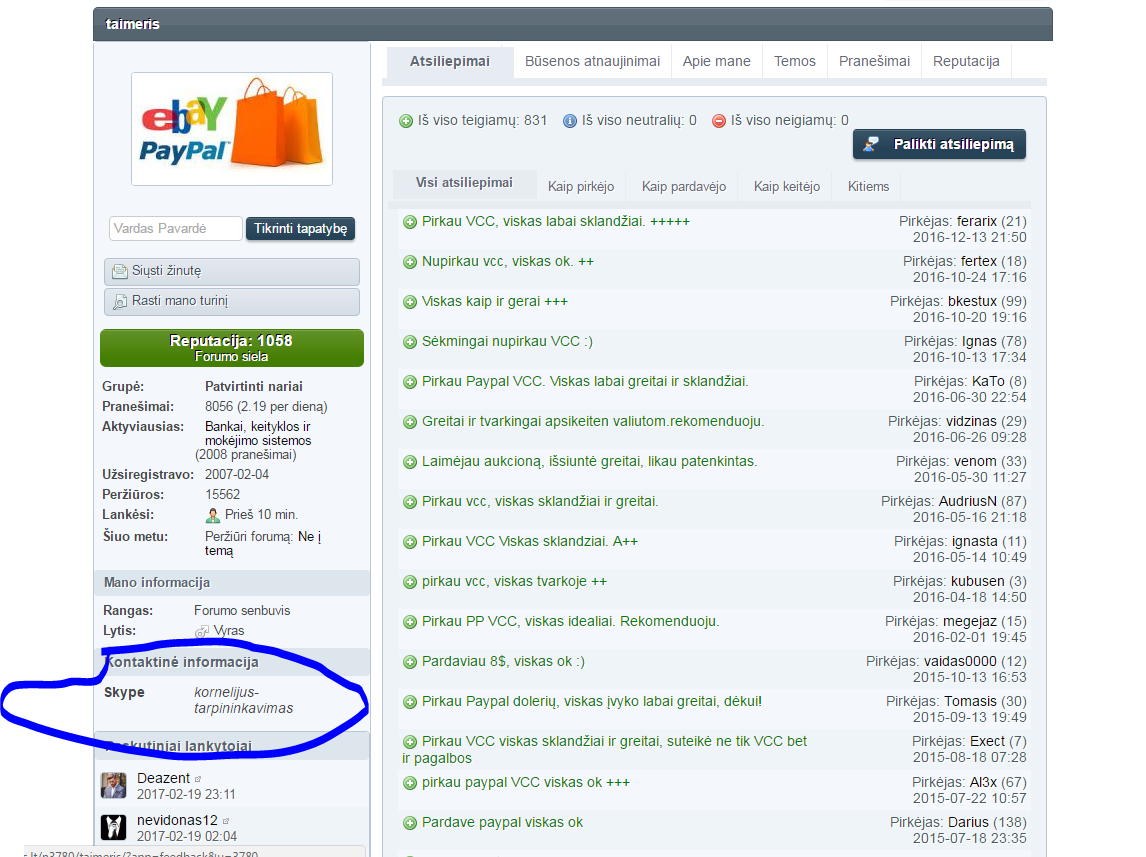Filter feedback by 'Kaip pardavėjo'

click(683, 186)
